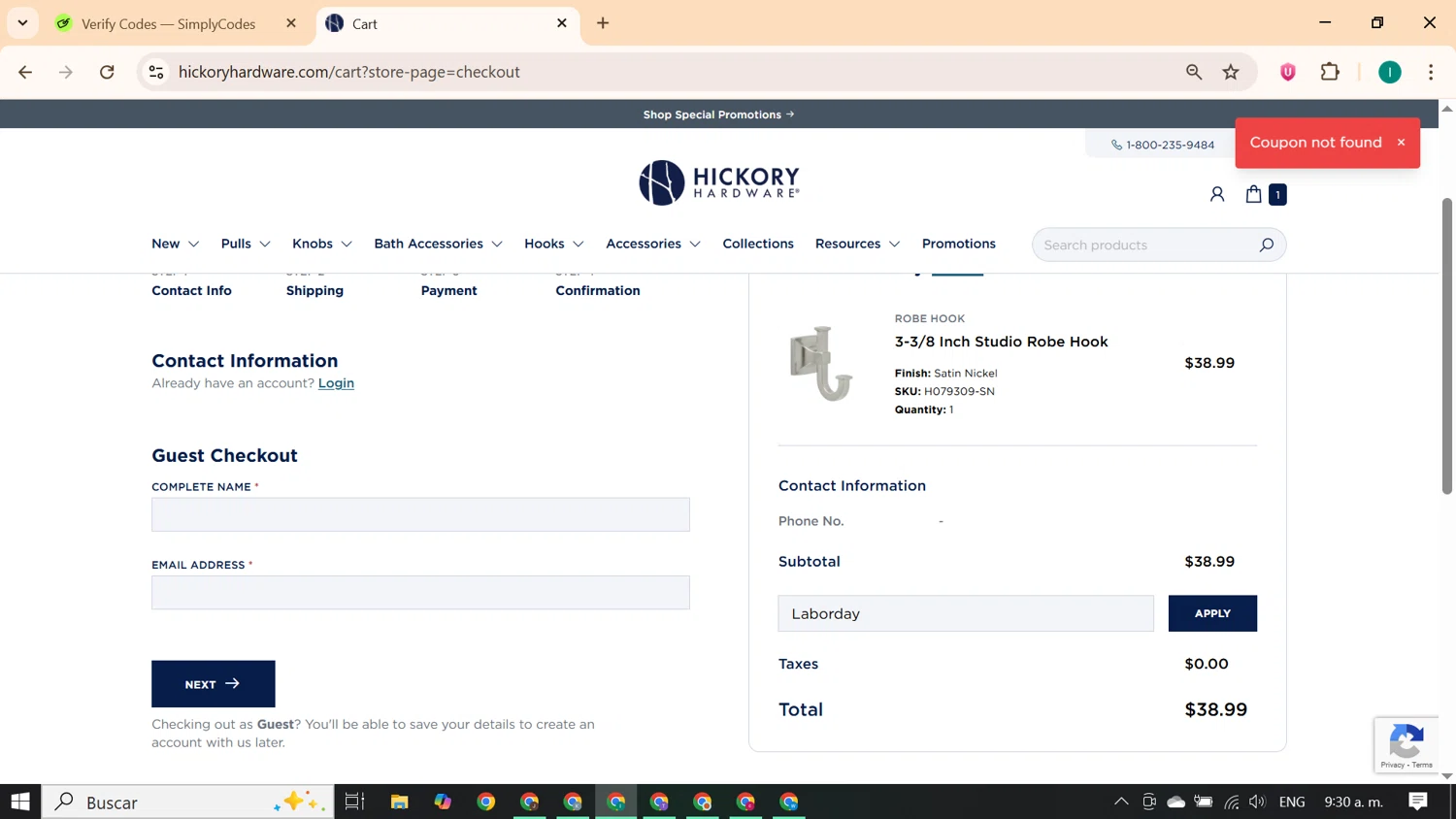Click the coupon code field containing Laborday
Screen dimensions: 1456x819
tap(966, 613)
